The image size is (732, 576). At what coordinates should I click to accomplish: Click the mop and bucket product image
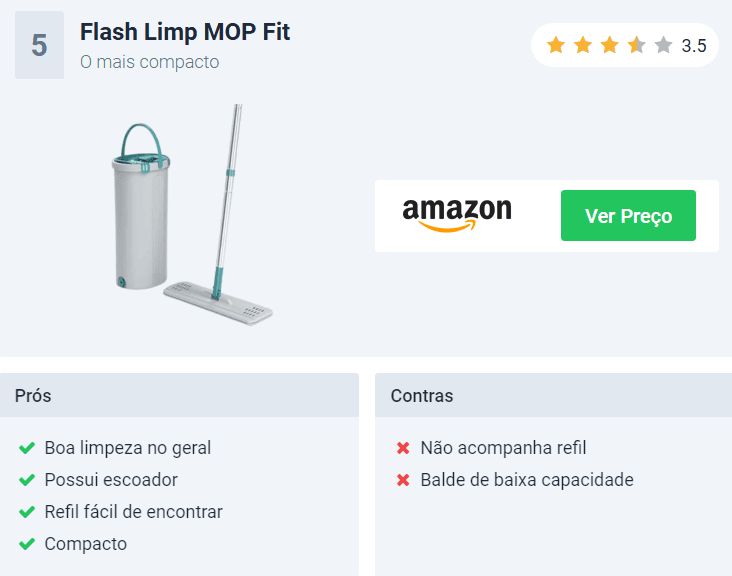point(192,215)
